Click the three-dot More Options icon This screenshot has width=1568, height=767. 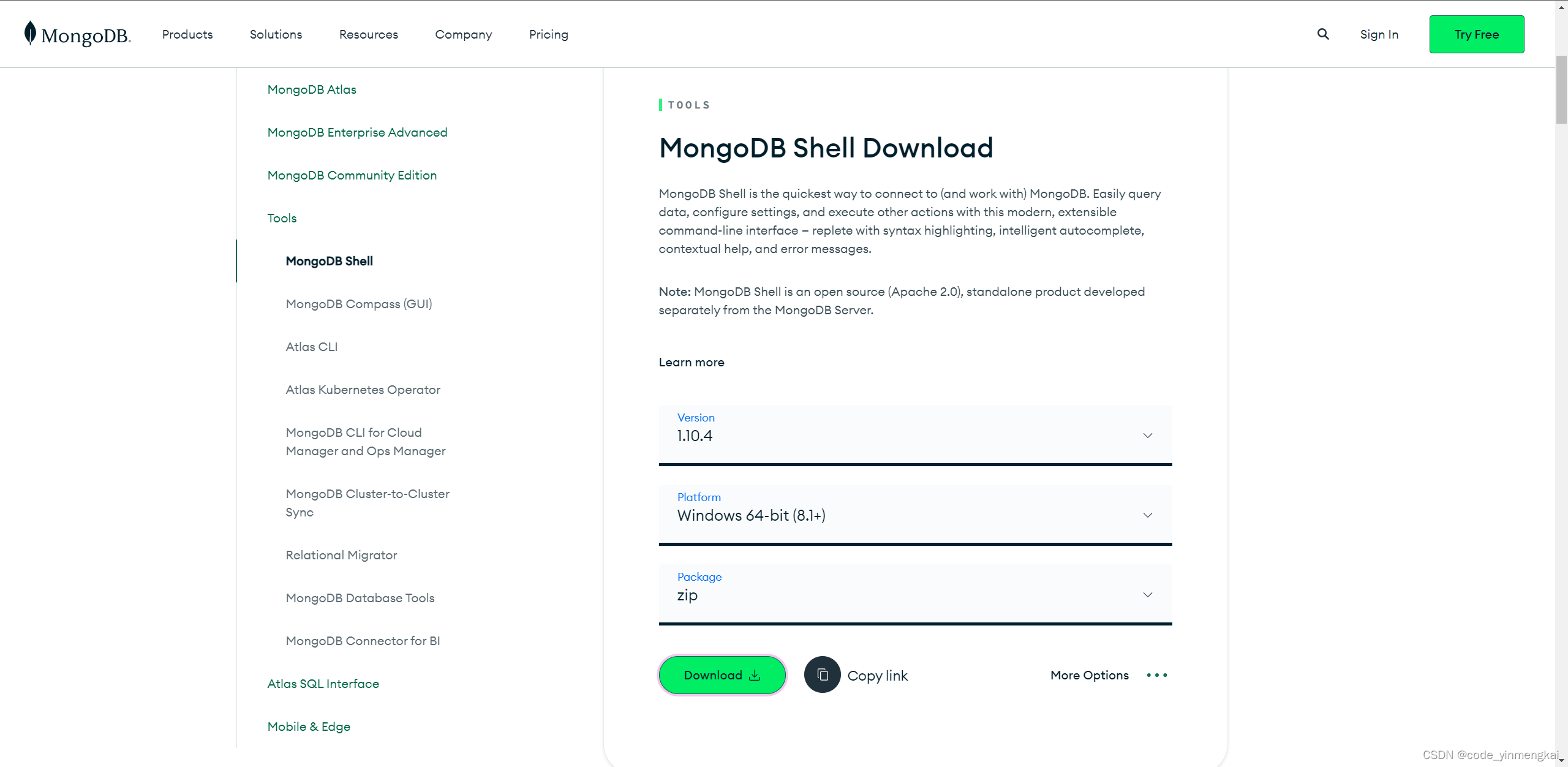1156,674
